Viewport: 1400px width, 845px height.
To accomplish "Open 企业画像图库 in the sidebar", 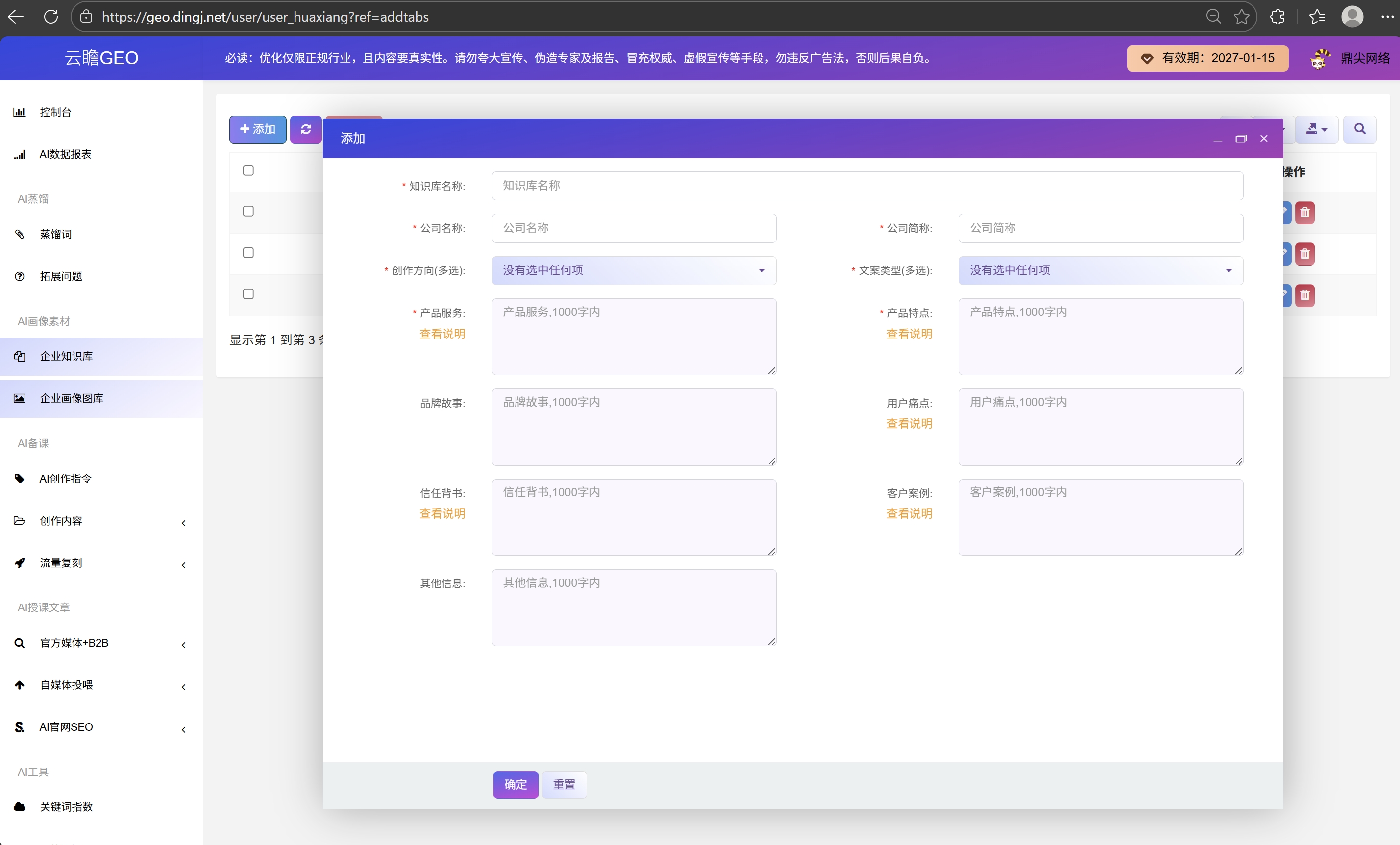I will [101, 399].
